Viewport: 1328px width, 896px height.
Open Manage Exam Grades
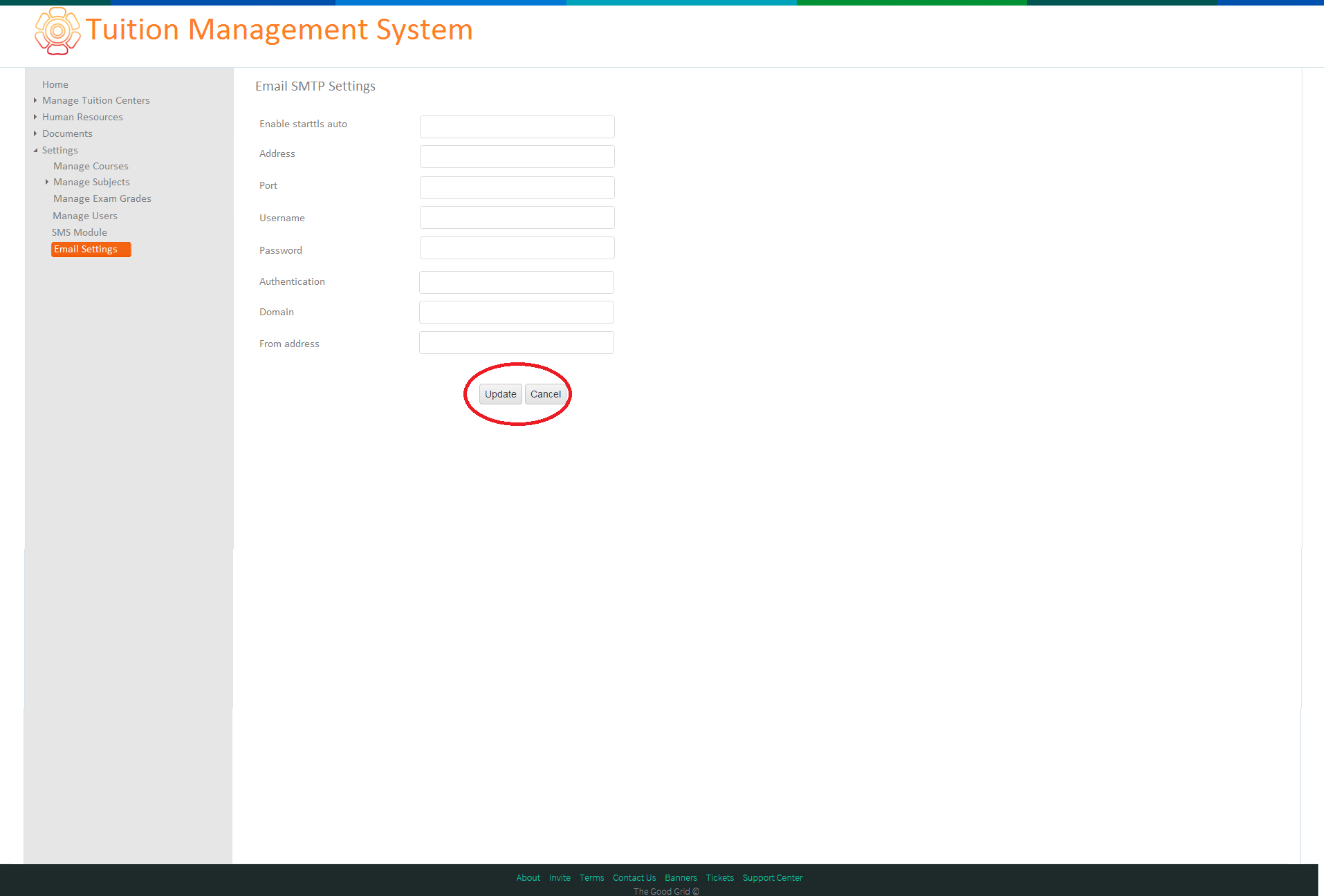click(x=102, y=198)
